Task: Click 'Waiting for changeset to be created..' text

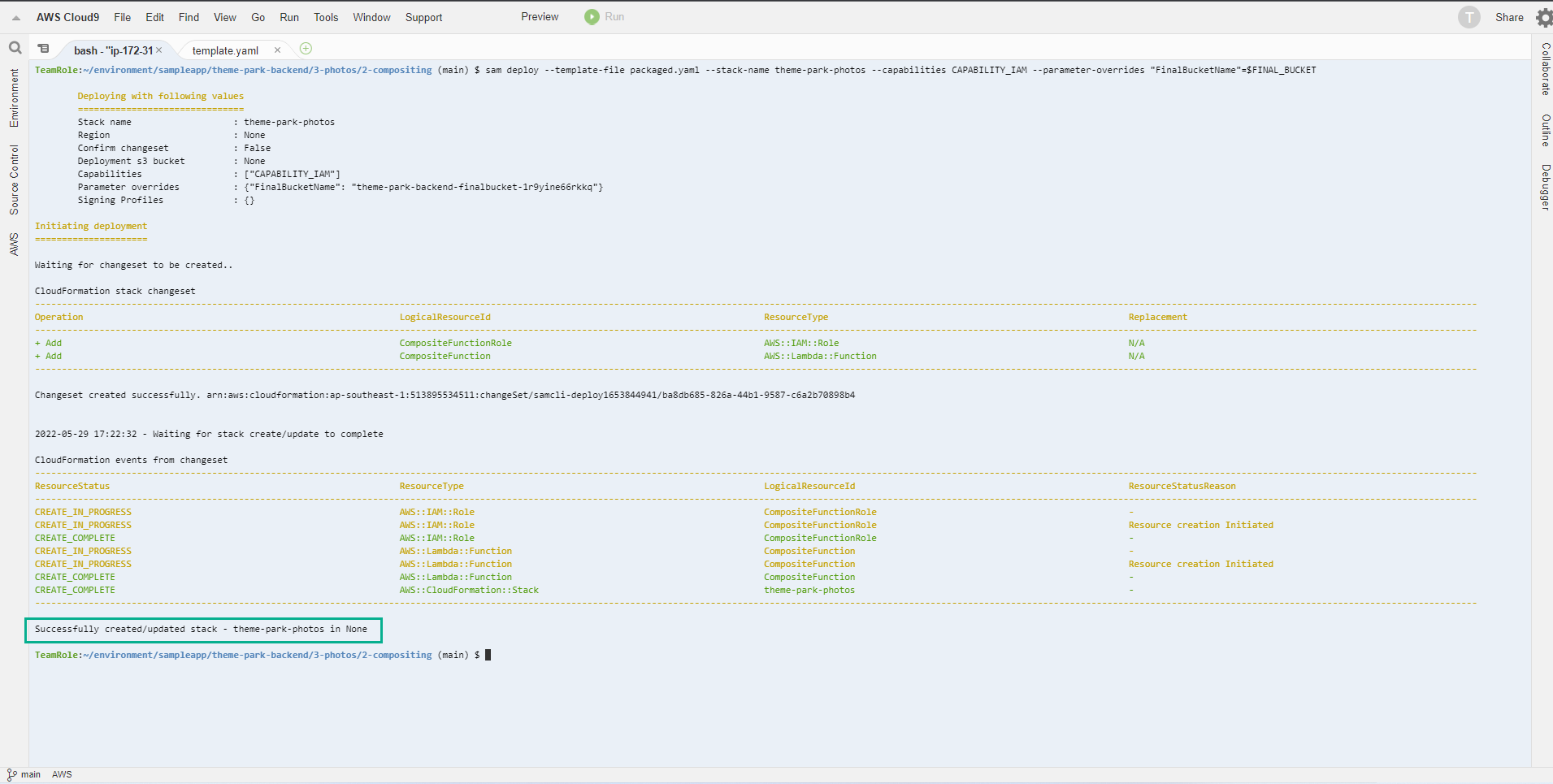Action: point(133,265)
